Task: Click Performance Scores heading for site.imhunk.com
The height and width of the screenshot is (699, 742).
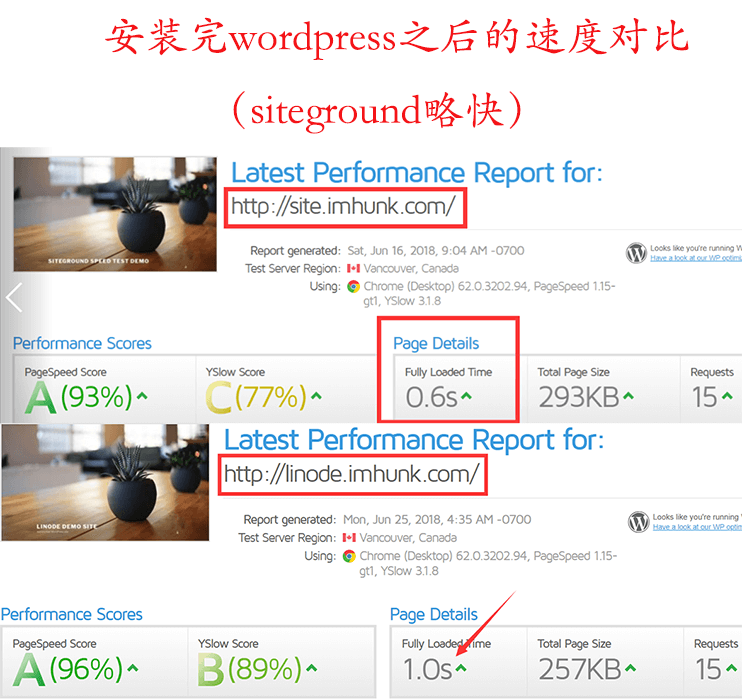Action: pos(82,343)
